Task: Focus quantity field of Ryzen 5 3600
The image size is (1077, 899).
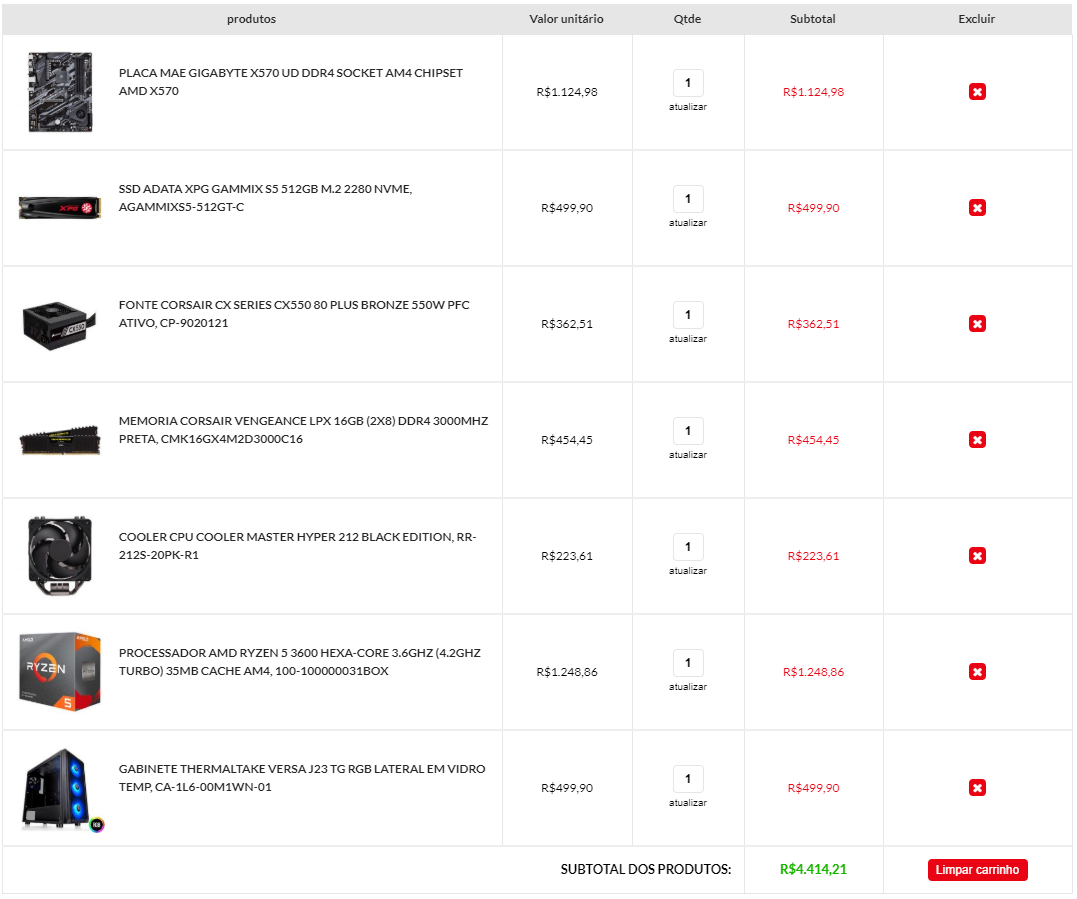Action: point(688,663)
